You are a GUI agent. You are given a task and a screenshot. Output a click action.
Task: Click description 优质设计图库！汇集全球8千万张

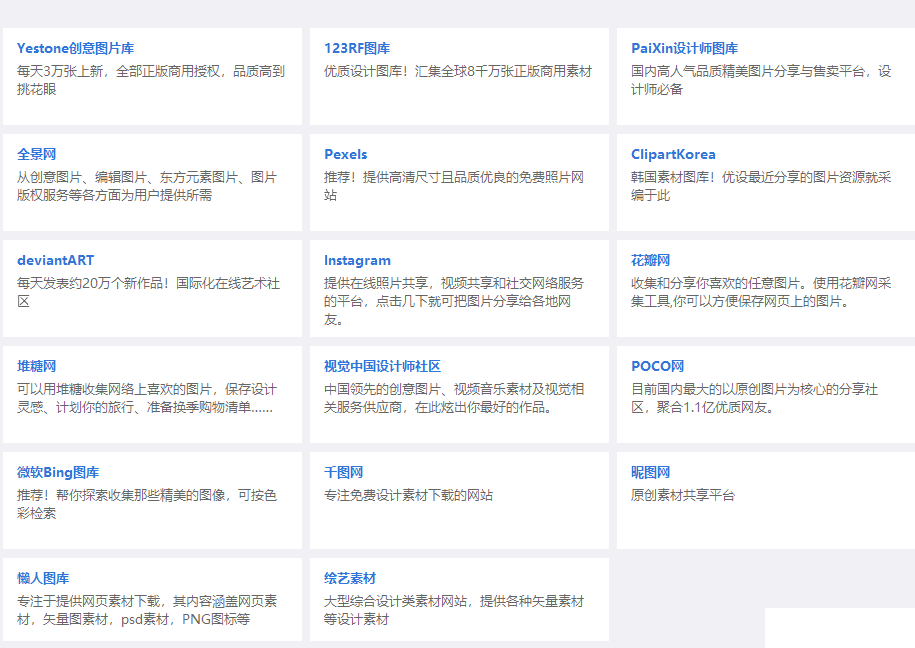[x=458, y=71]
